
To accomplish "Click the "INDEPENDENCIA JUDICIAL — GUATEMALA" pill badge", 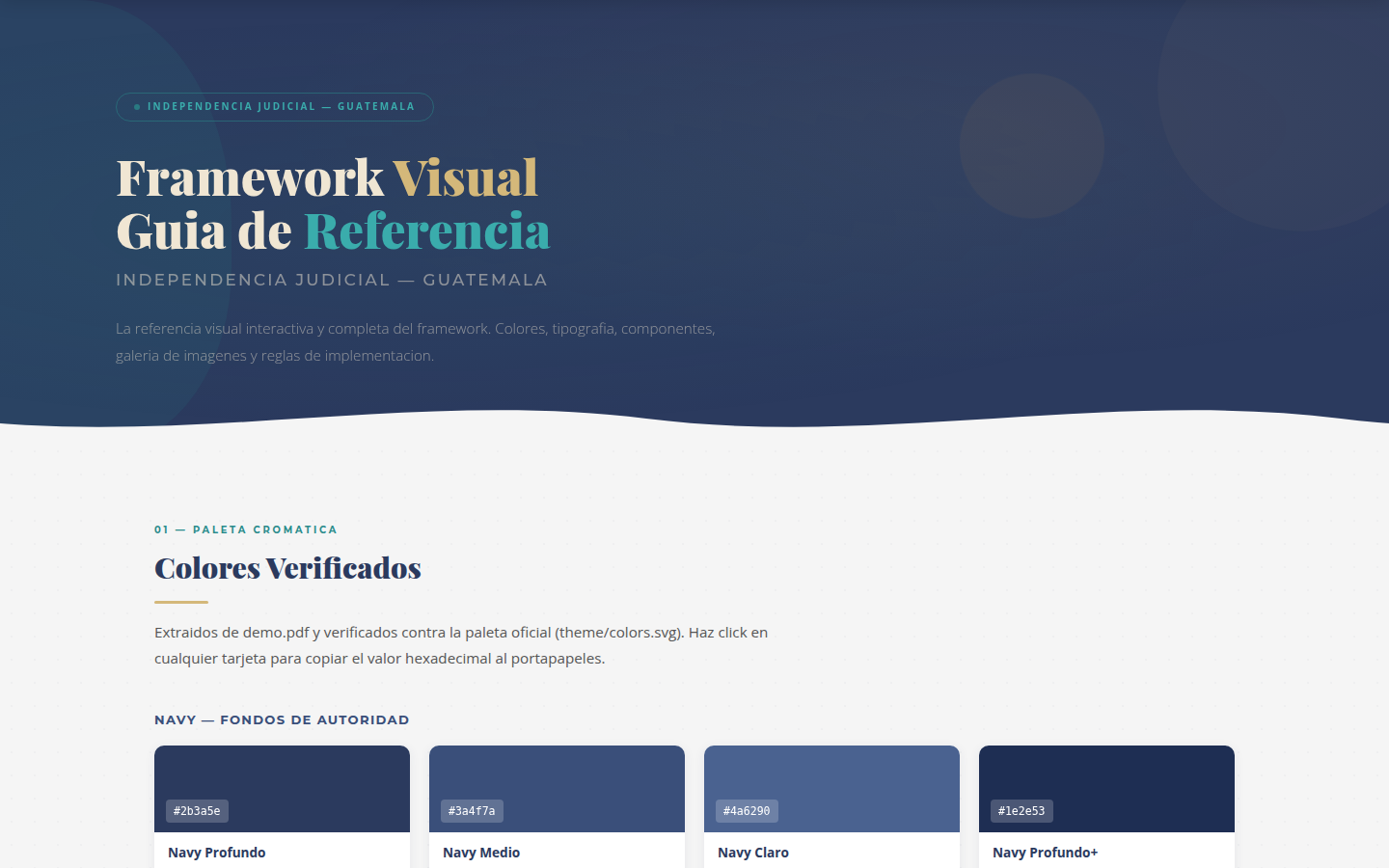I will pos(274,106).
